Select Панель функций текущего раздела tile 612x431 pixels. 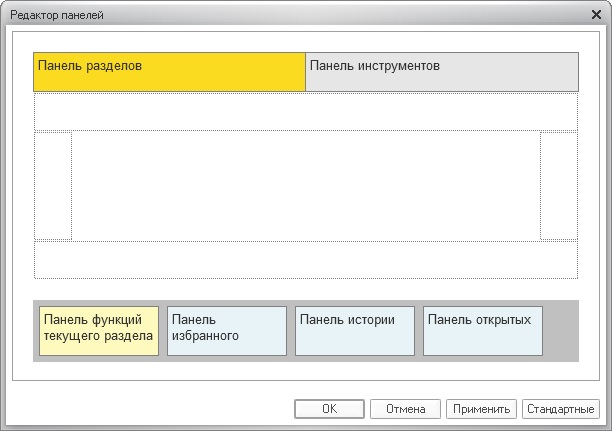(x=99, y=331)
